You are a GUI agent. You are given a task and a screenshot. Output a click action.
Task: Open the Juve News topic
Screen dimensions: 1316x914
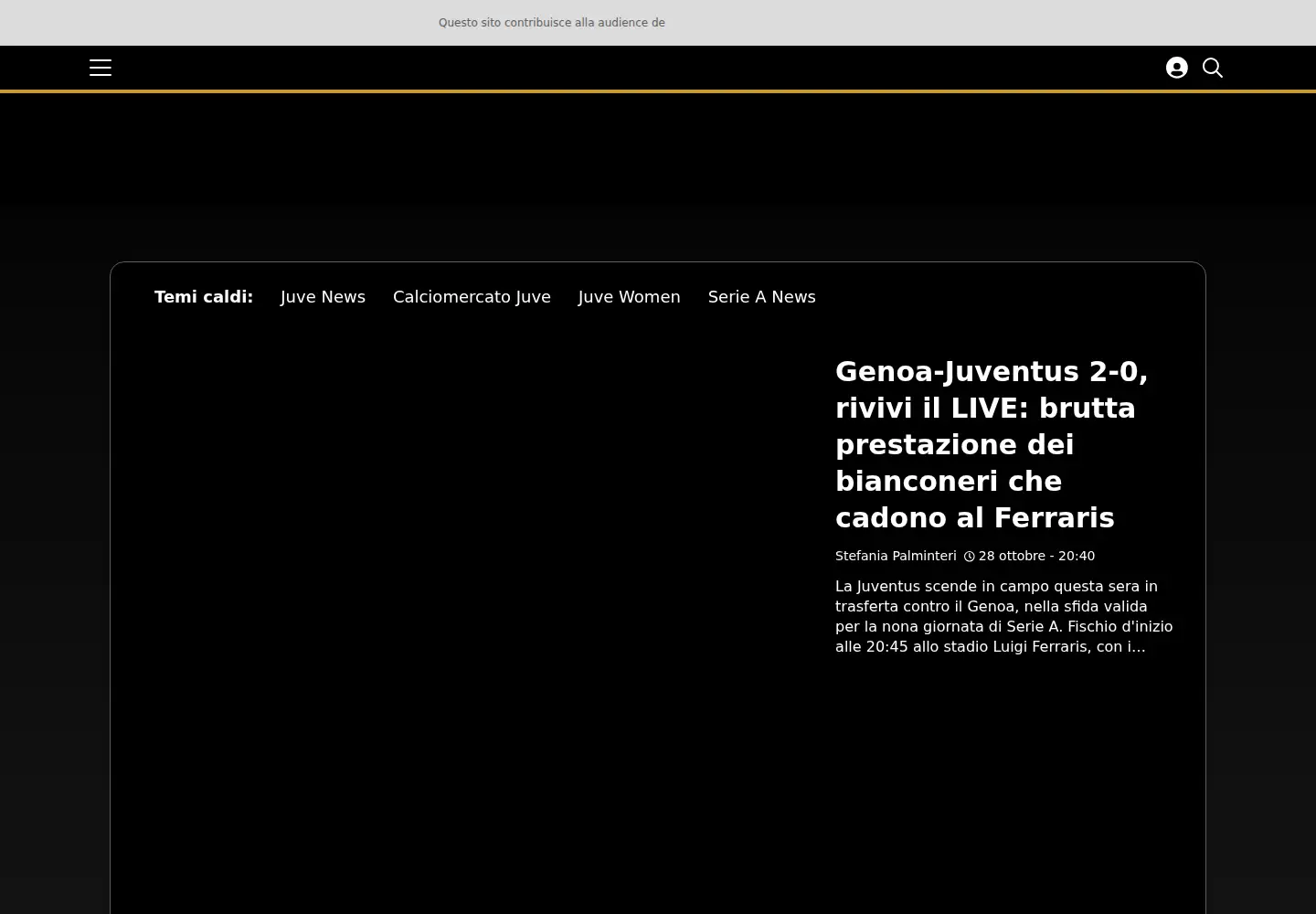click(323, 297)
